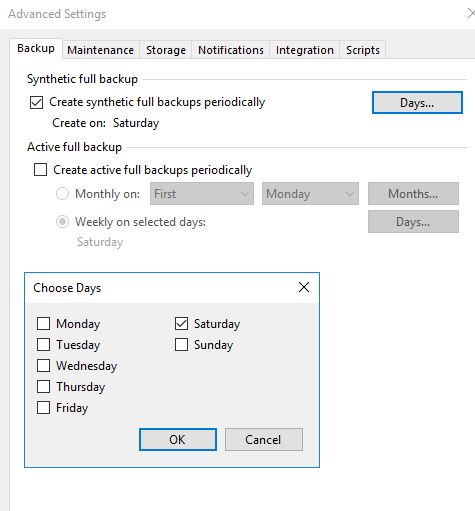Check the Tuesday checkbox
This screenshot has width=475, height=511.
43,344
